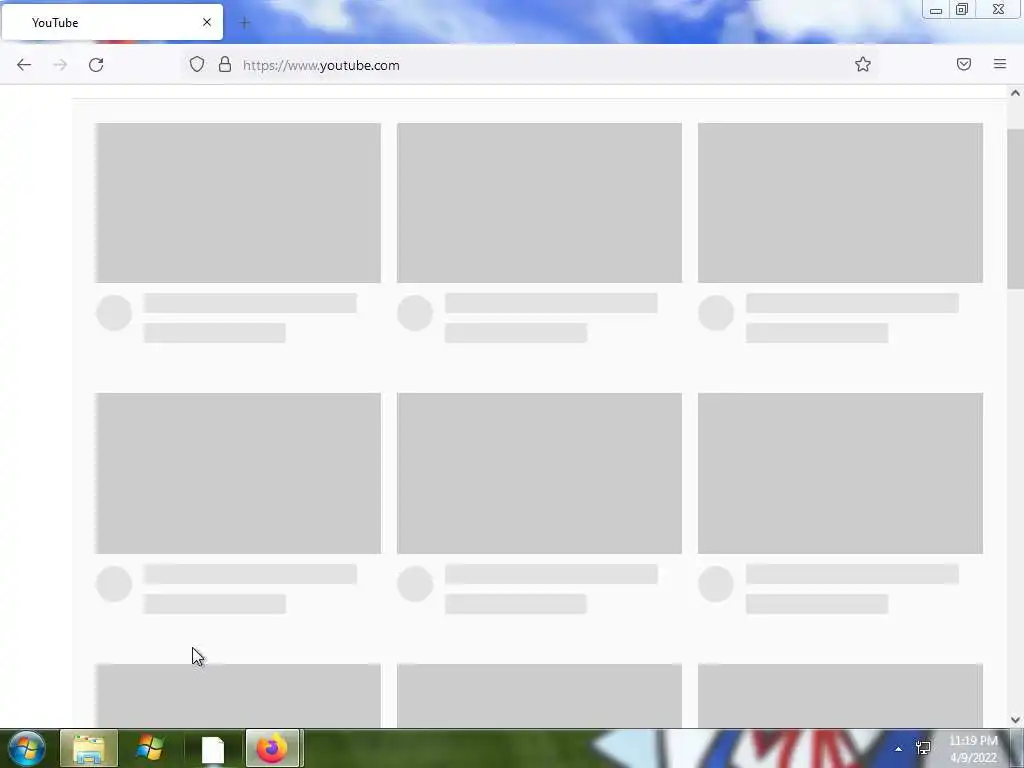Viewport: 1024px width, 768px height.
Task: Show hidden system tray icons
Action: [898, 749]
